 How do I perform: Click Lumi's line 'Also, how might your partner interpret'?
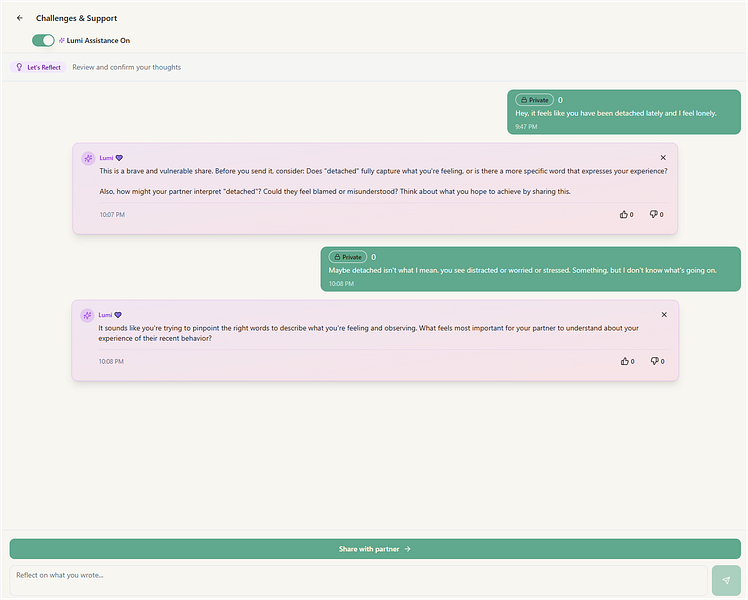(335, 192)
